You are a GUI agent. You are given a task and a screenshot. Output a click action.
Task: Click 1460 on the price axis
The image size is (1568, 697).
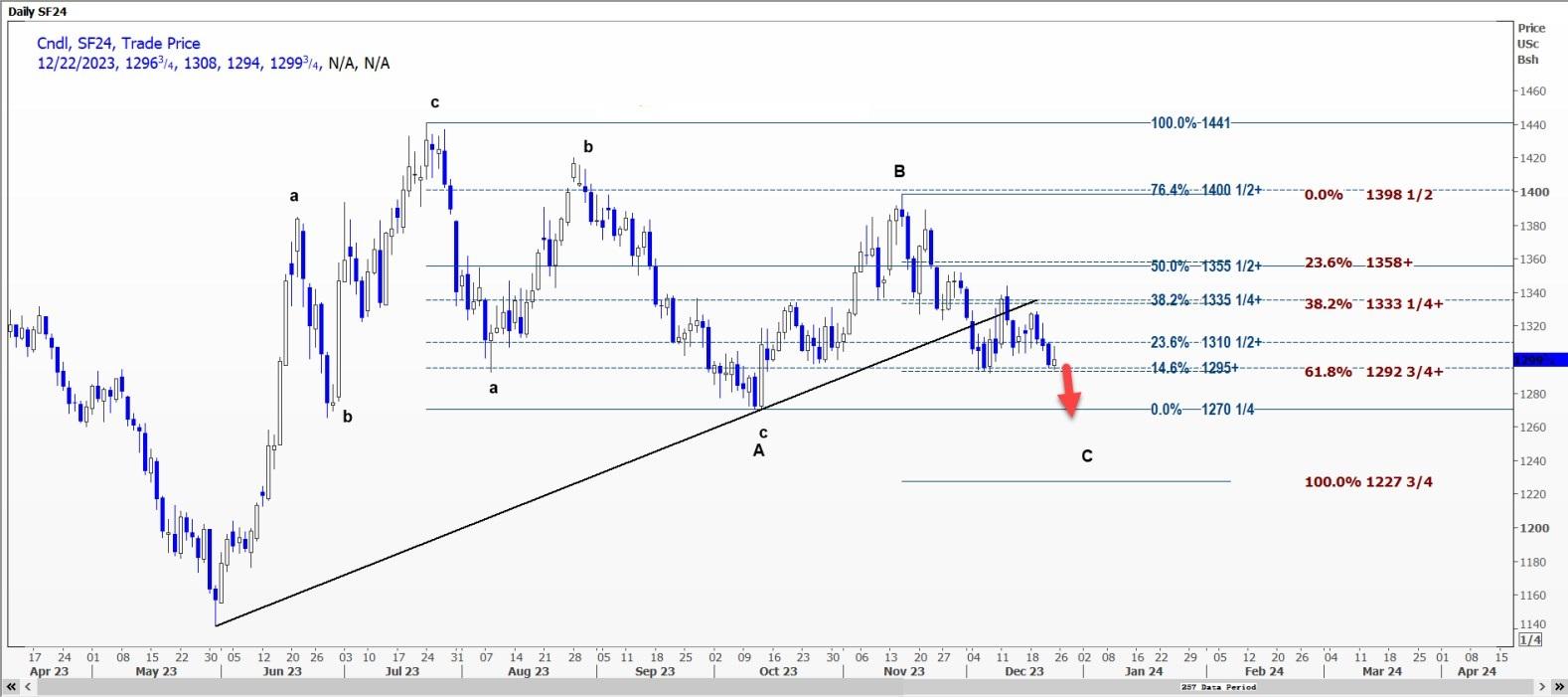coord(1533,91)
